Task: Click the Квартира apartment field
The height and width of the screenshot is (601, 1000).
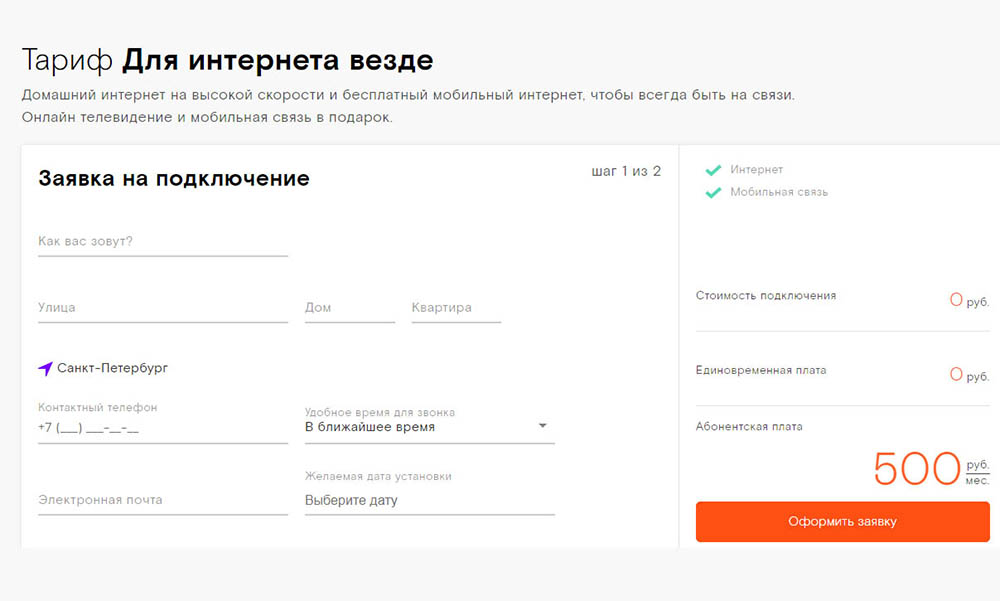Action: pos(455,308)
